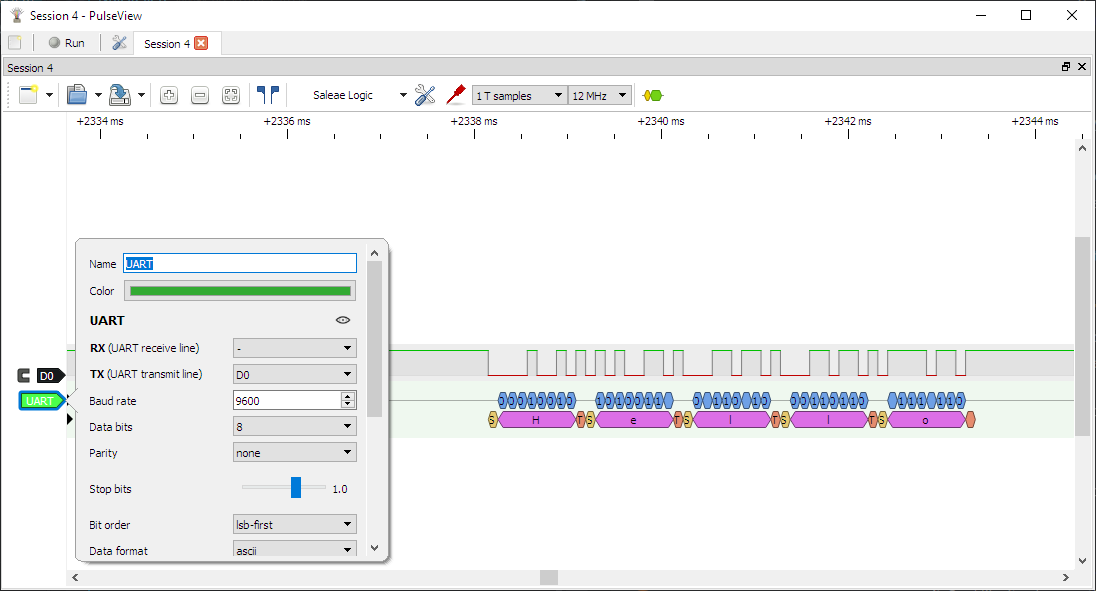Open the device configuration wrench icon
The image size is (1096, 591).
425,95
